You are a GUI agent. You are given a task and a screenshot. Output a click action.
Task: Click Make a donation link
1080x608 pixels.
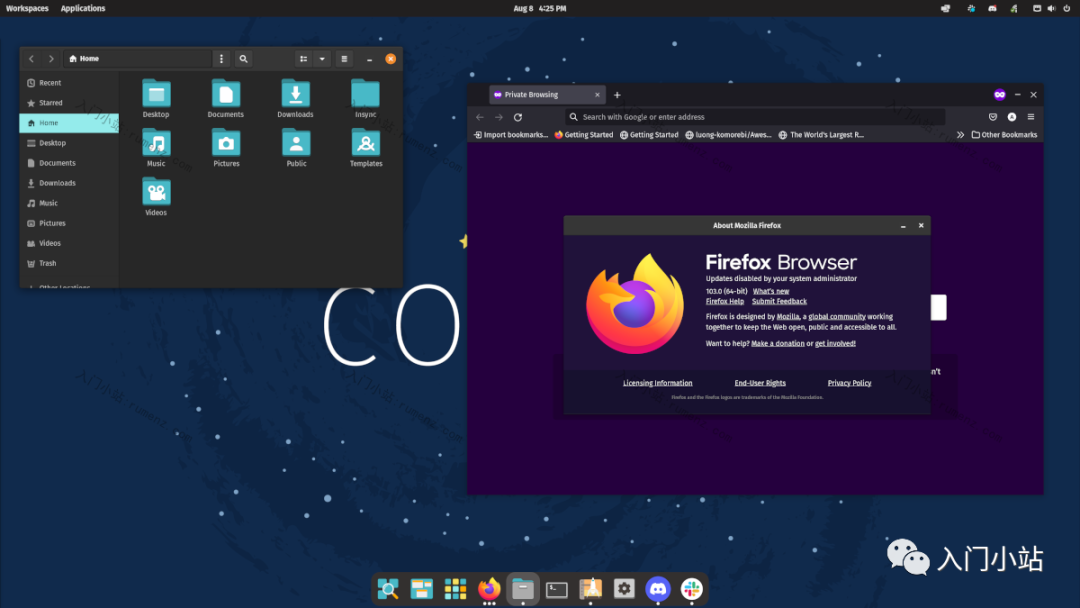(778, 344)
